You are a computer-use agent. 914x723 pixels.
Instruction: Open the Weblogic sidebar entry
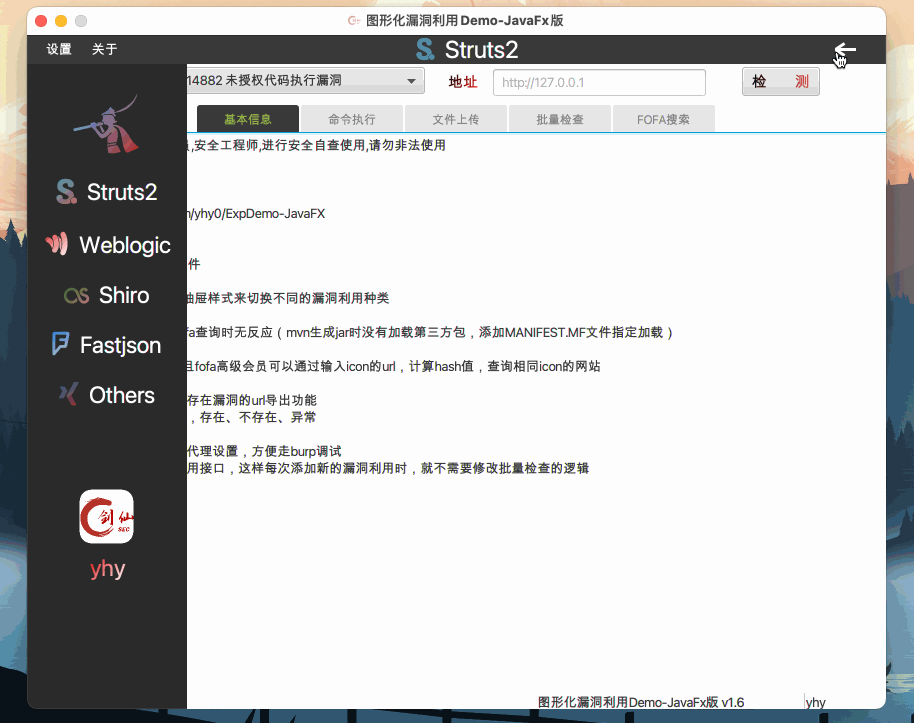coord(108,245)
